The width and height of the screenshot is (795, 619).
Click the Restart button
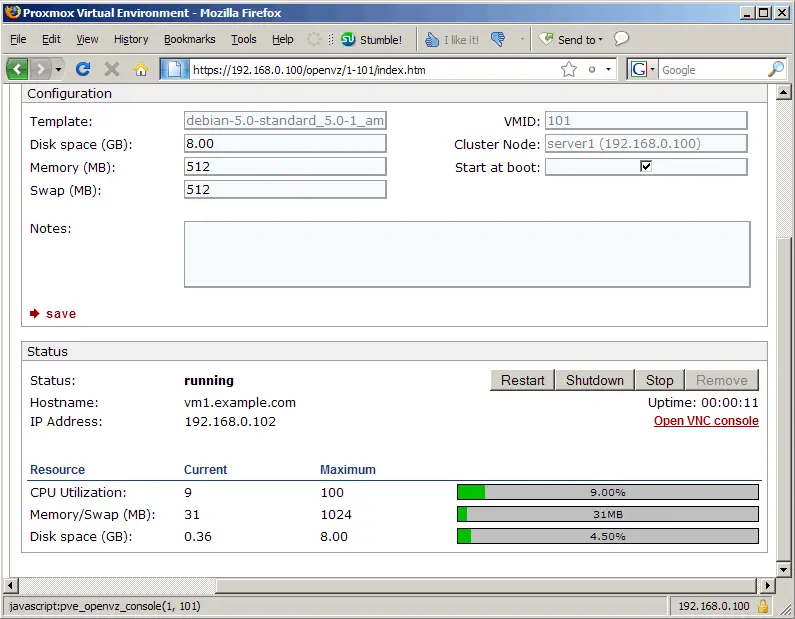[522, 380]
